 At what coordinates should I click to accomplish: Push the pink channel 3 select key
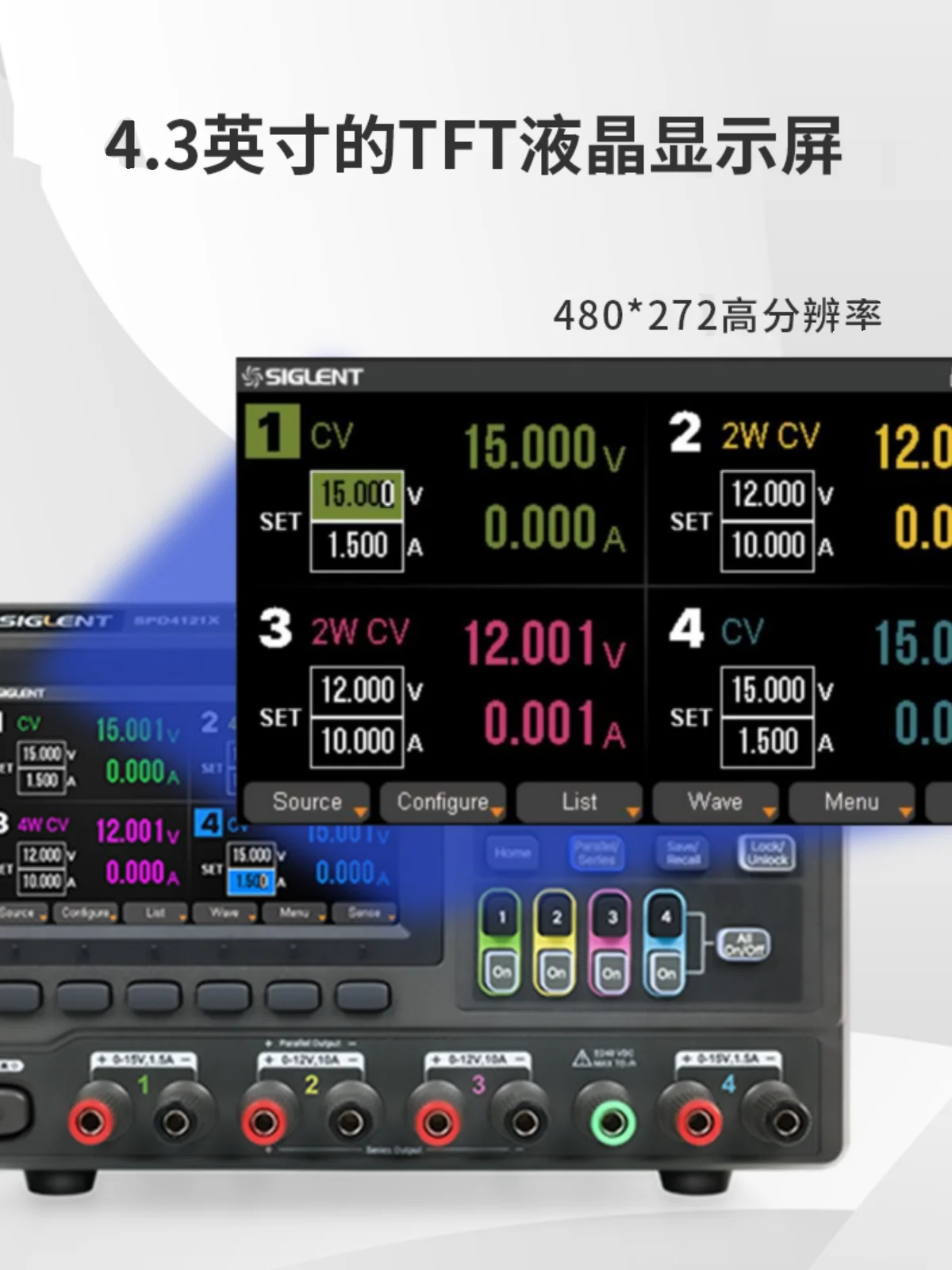click(612, 918)
